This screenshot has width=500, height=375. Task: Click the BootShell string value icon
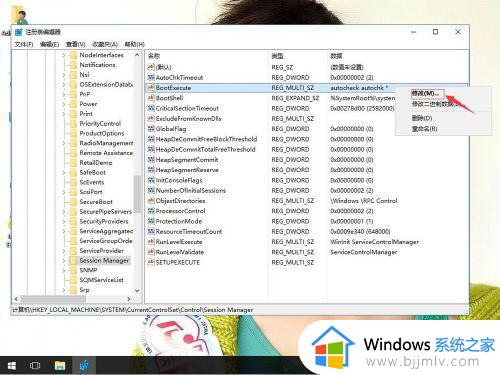[151, 98]
